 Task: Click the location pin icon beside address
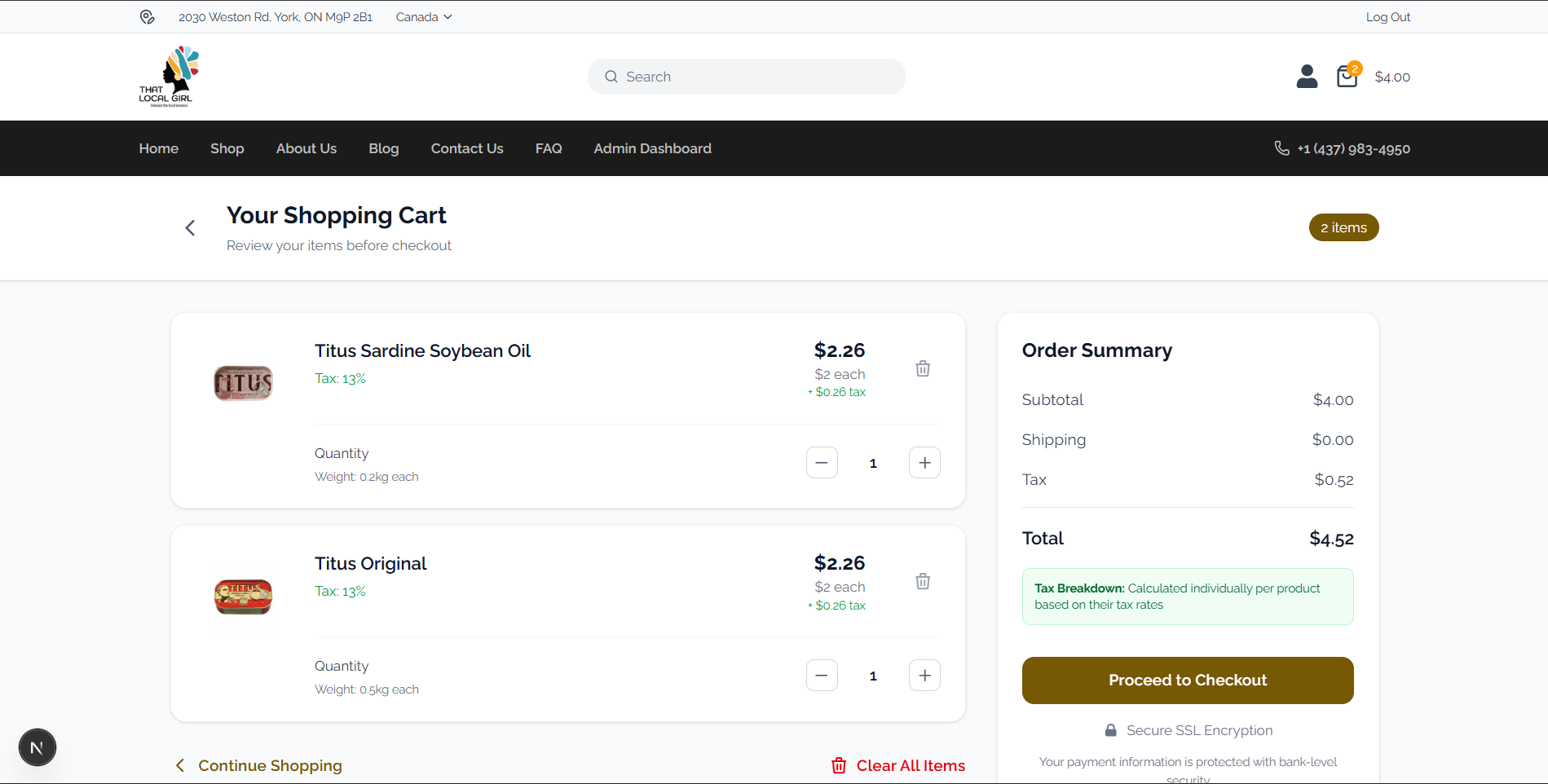pyautogui.click(x=147, y=17)
